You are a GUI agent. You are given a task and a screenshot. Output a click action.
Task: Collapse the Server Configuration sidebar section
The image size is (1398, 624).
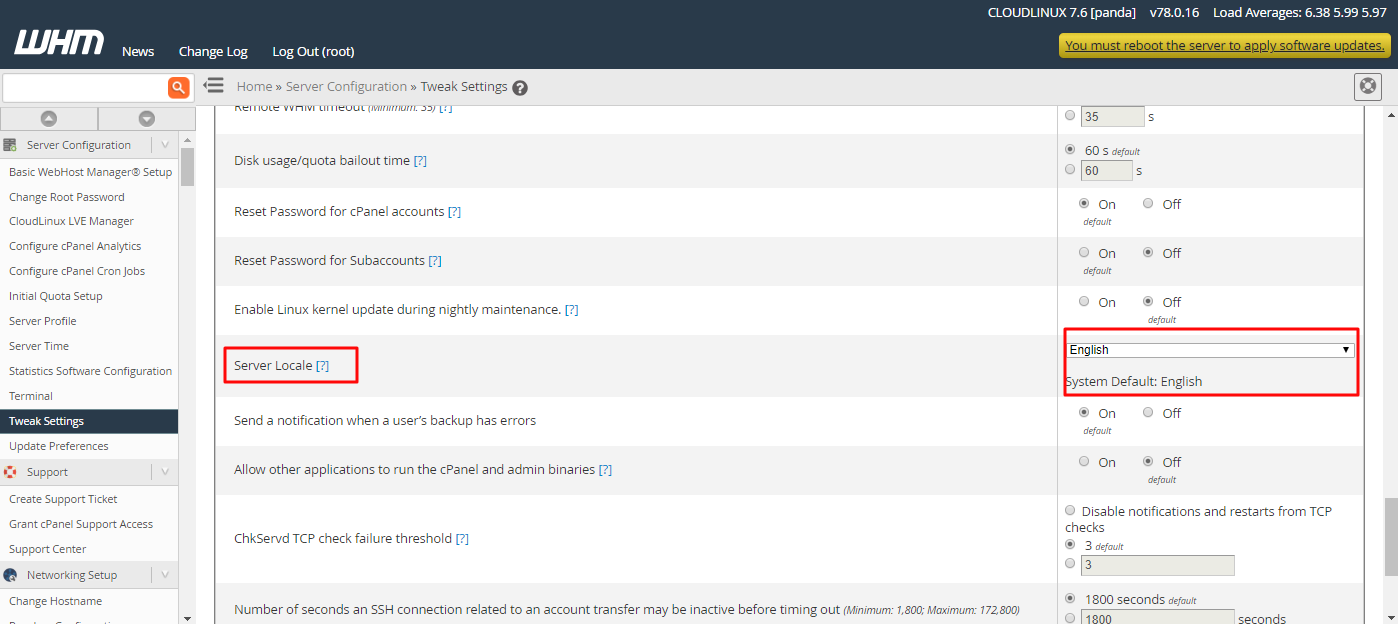[163, 144]
